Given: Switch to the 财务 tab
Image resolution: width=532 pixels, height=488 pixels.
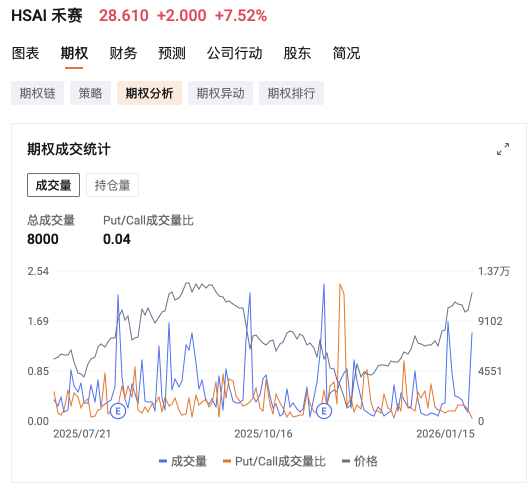Looking at the screenshot, I should click(x=123, y=53).
